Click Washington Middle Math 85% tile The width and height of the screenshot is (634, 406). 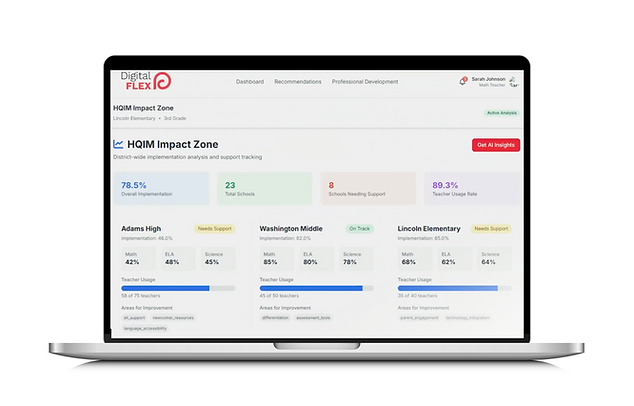pos(277,259)
